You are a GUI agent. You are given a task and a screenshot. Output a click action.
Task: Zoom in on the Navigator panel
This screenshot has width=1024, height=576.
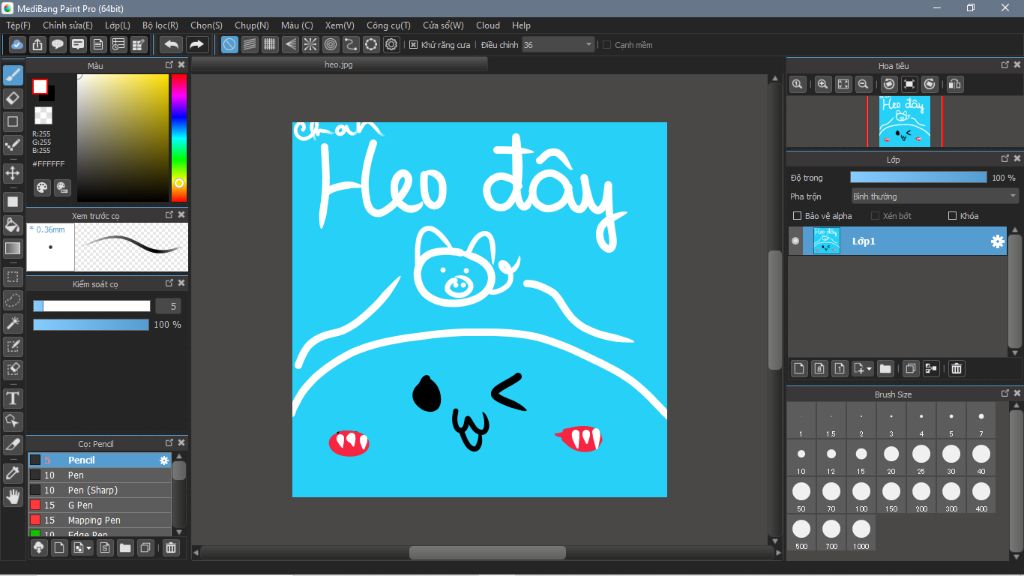[823, 84]
